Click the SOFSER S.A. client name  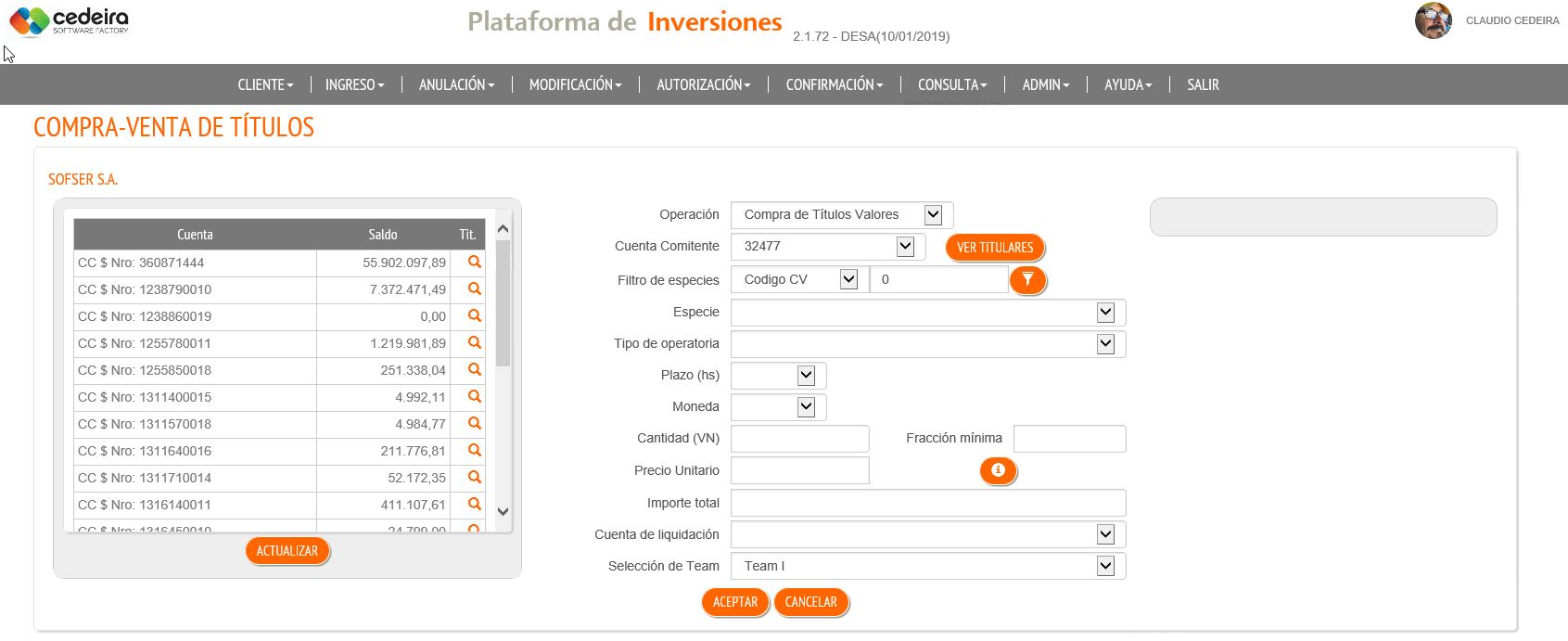coord(83,179)
